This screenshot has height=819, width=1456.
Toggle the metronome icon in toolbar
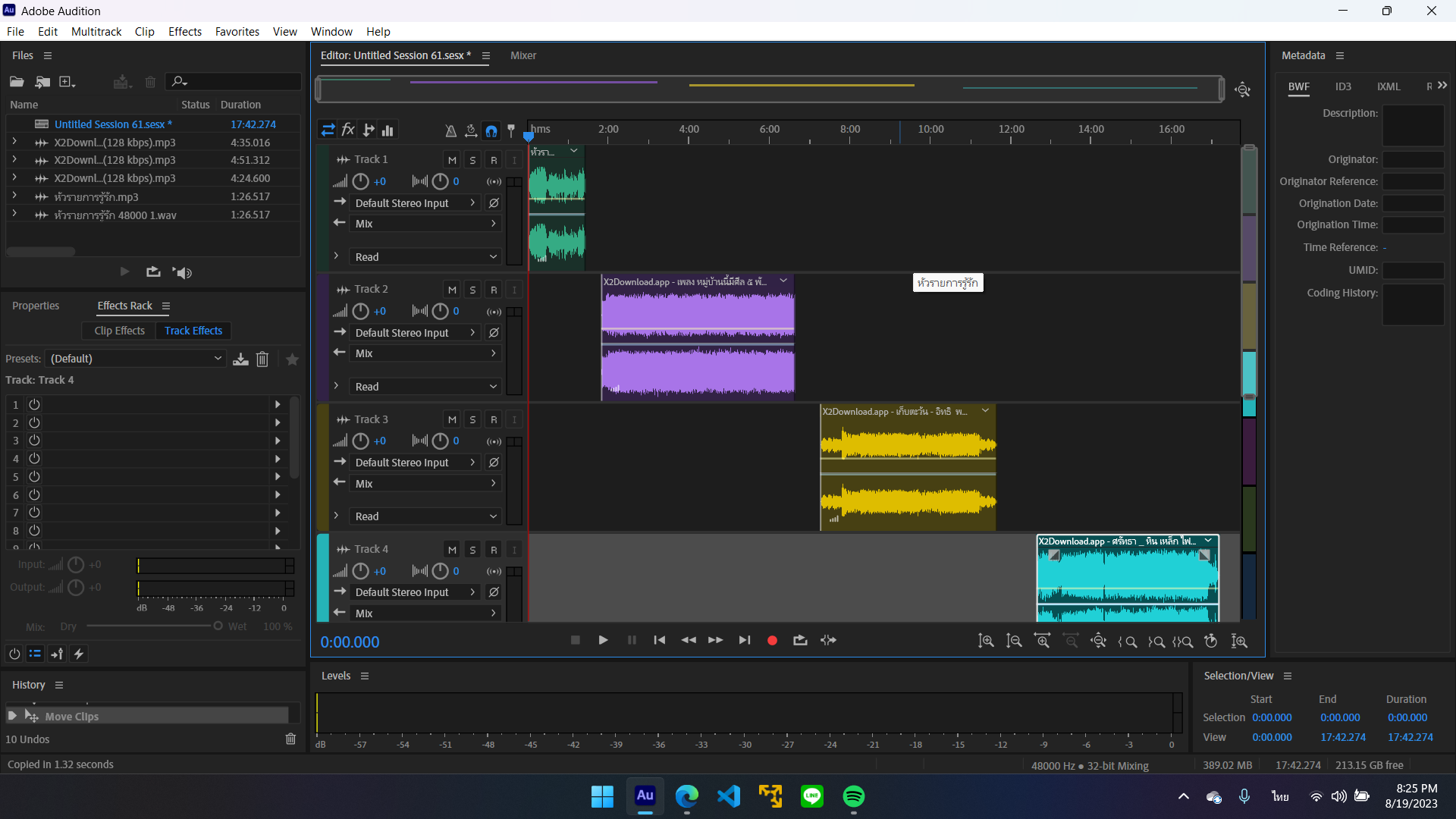pyautogui.click(x=450, y=130)
